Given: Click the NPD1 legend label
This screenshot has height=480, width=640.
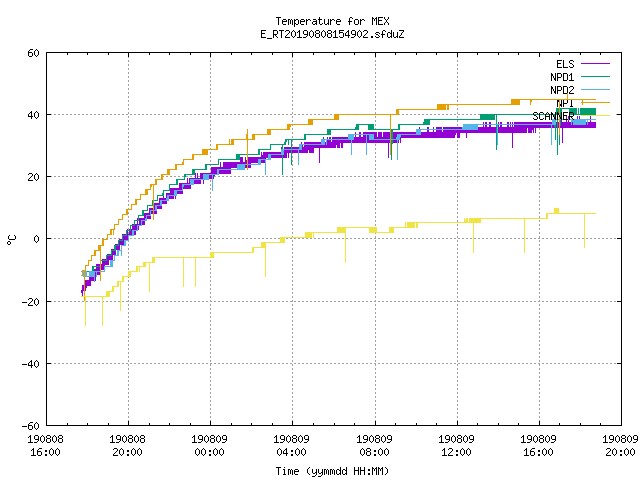Looking at the screenshot, I should point(562,77).
